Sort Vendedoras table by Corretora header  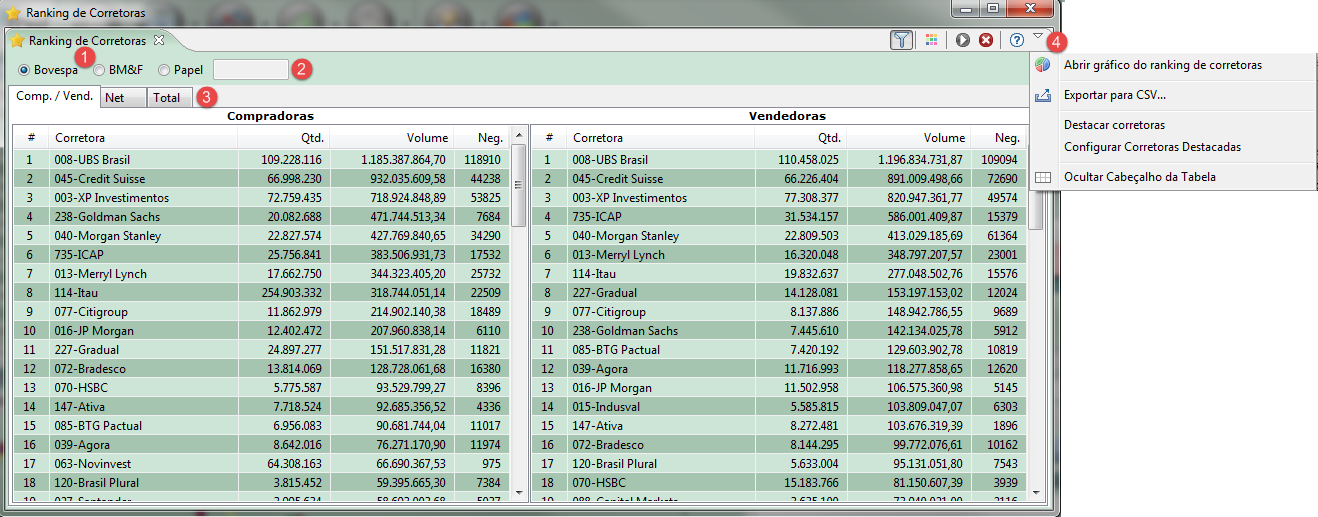(x=661, y=138)
